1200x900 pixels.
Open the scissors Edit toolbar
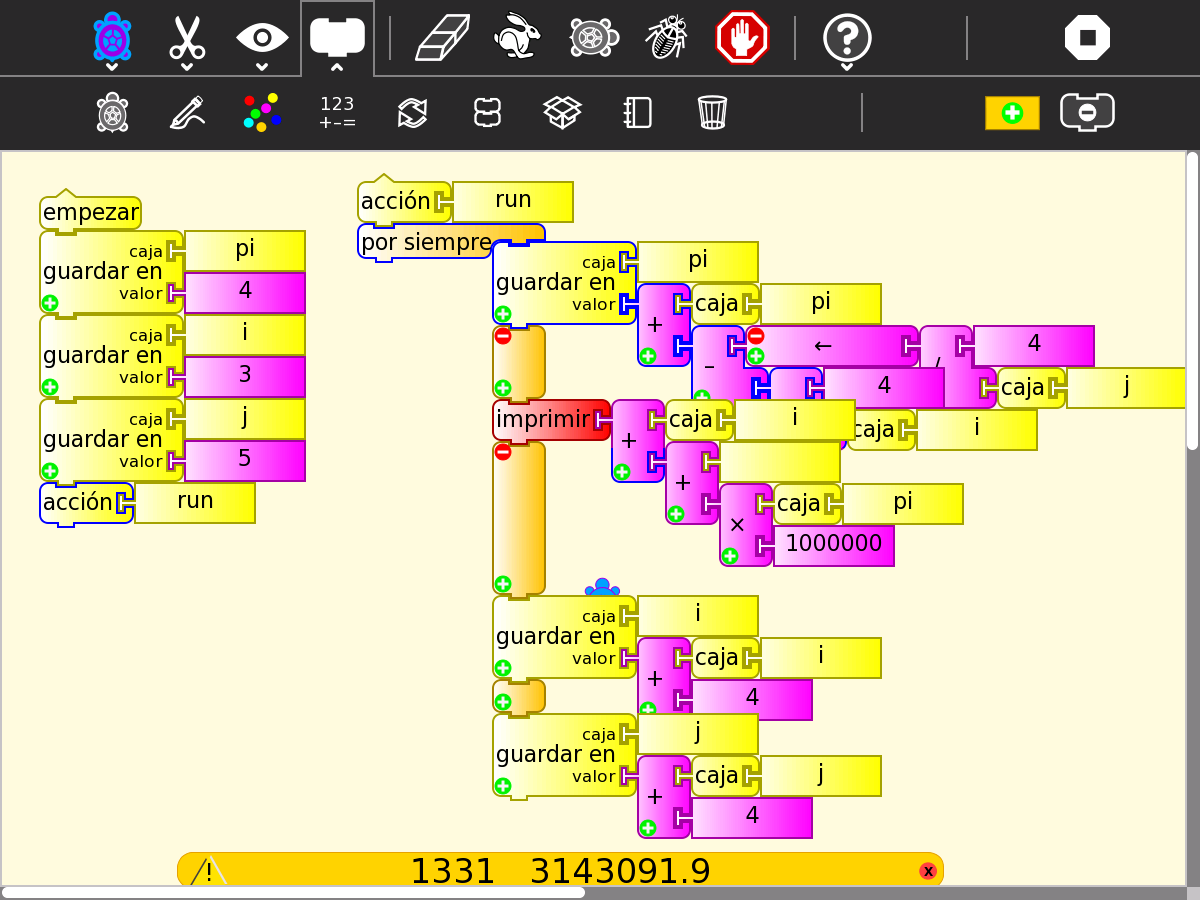coord(187,37)
